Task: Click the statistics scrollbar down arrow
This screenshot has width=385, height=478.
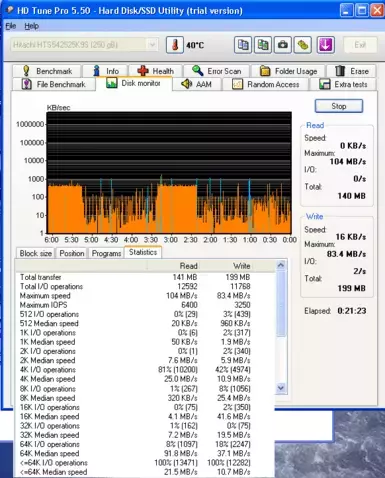Action: [x=281, y=388]
